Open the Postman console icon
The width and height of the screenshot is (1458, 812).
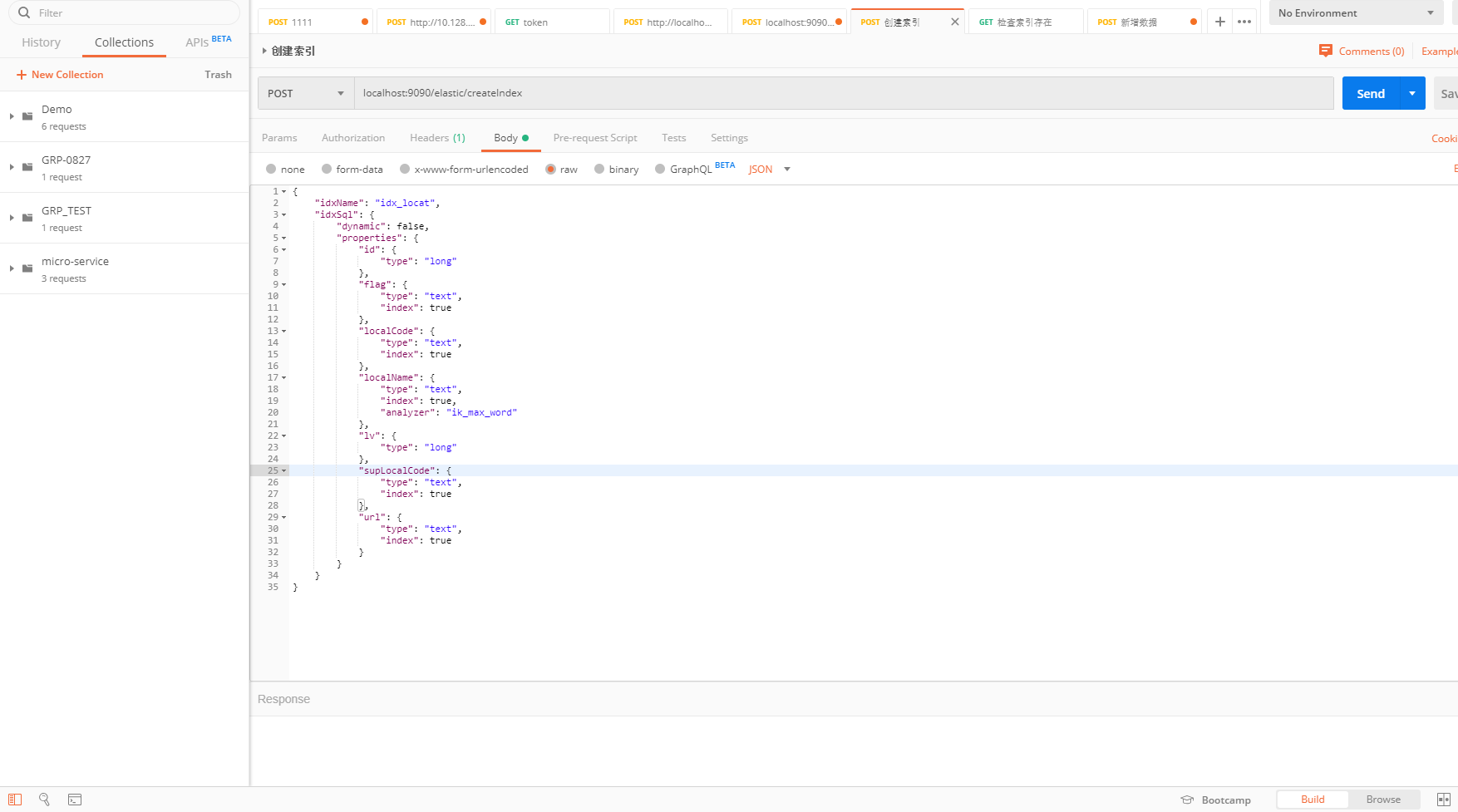pyautogui.click(x=75, y=800)
